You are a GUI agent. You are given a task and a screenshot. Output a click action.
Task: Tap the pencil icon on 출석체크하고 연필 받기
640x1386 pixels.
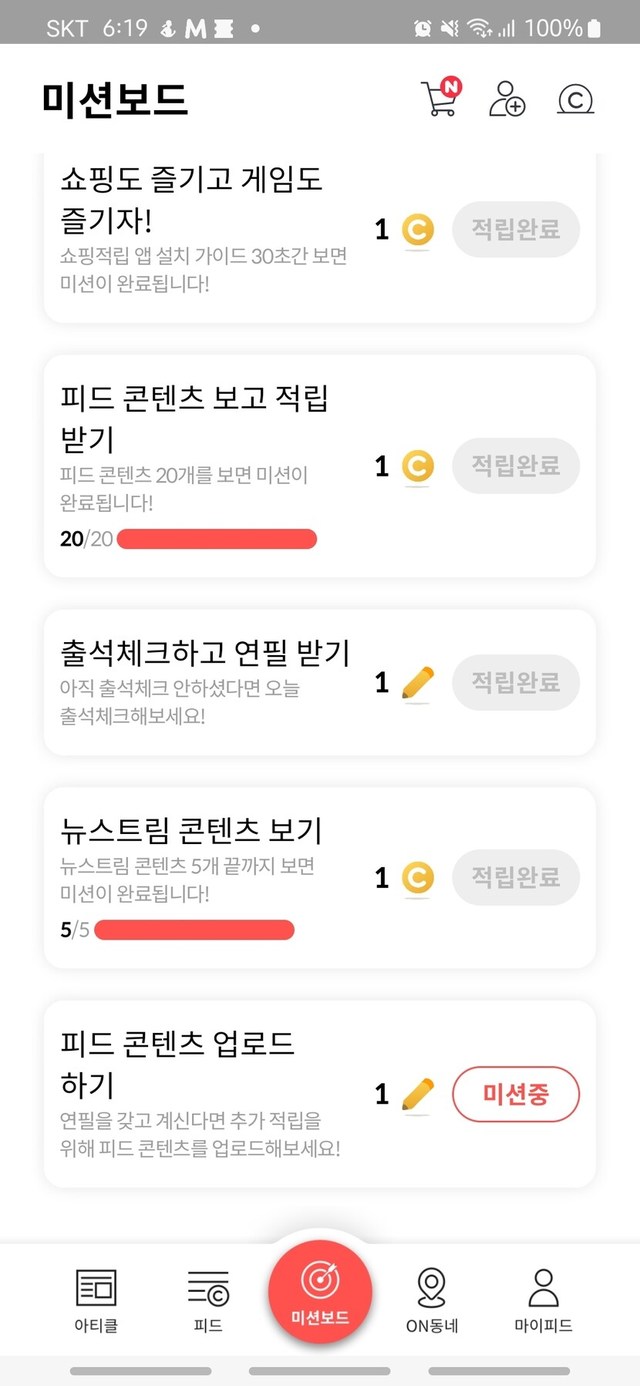point(417,683)
